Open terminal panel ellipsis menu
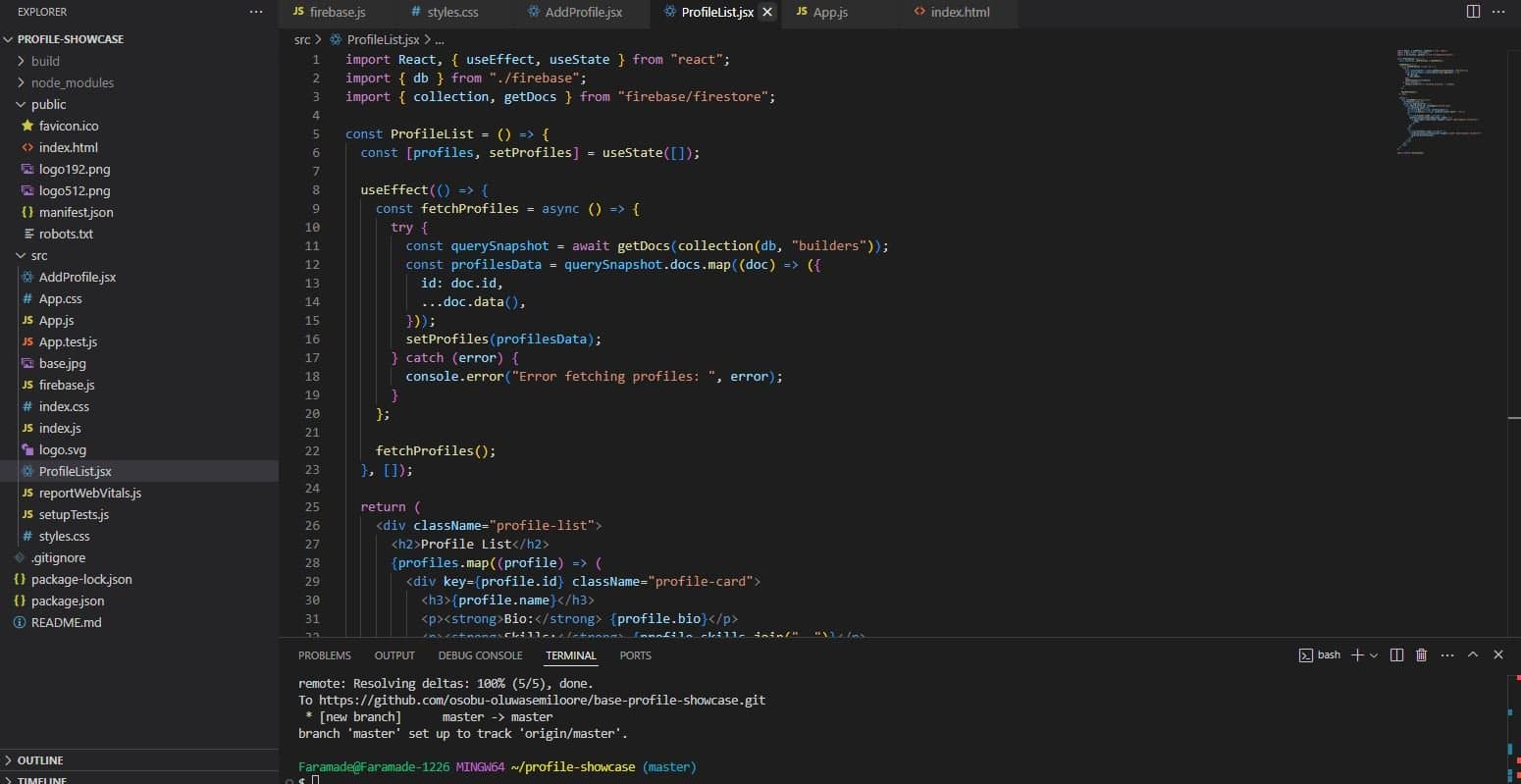This screenshot has height=784, width=1521. tap(1447, 654)
